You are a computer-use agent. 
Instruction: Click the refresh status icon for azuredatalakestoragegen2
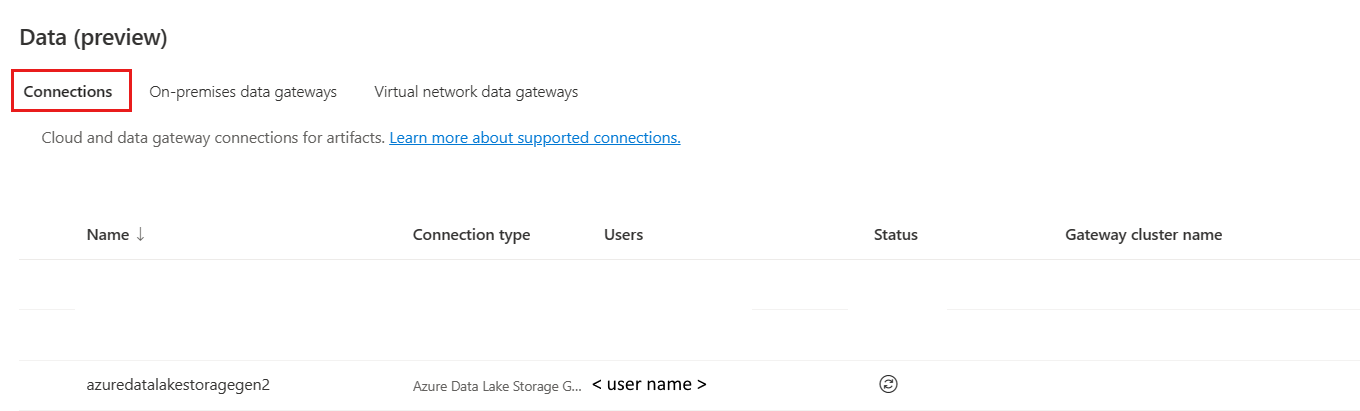[x=887, y=384]
